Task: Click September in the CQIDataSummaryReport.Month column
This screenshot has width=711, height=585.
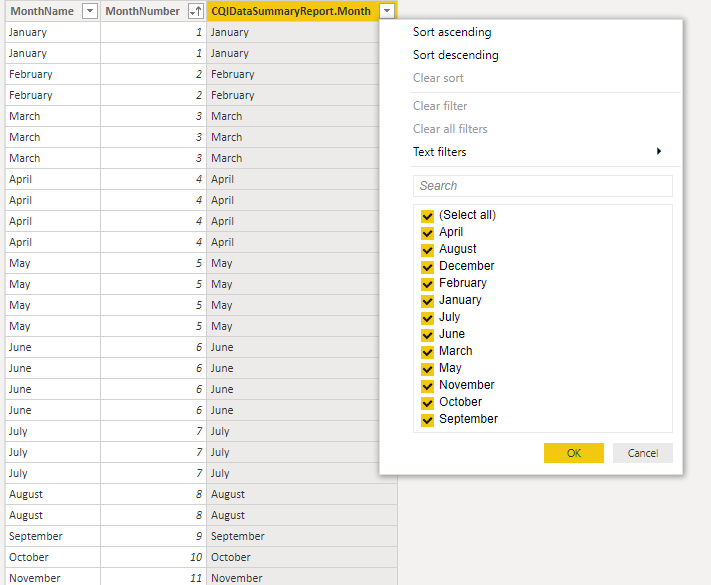Action: point(302,536)
